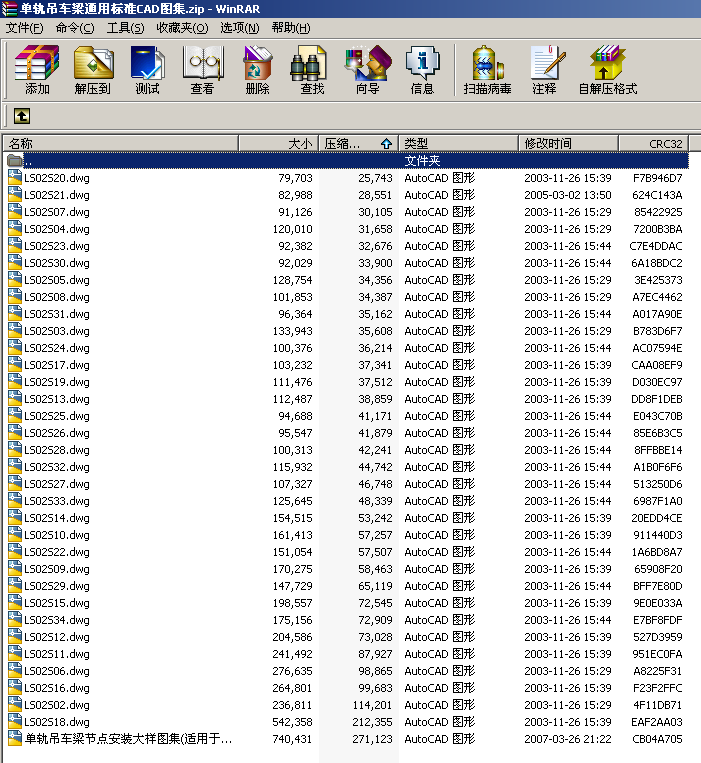
Task: Click the Info (信息) toolbar icon
Action: pyautogui.click(x=422, y=70)
